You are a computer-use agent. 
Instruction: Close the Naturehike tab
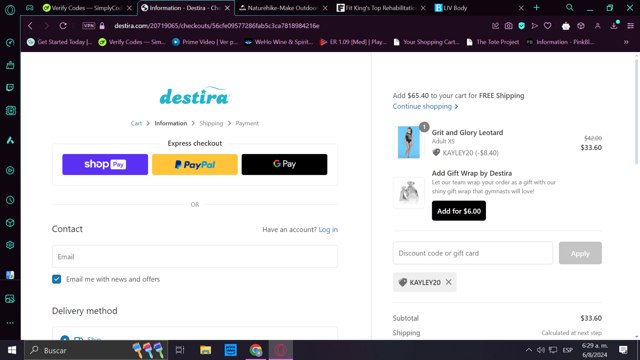325,8
